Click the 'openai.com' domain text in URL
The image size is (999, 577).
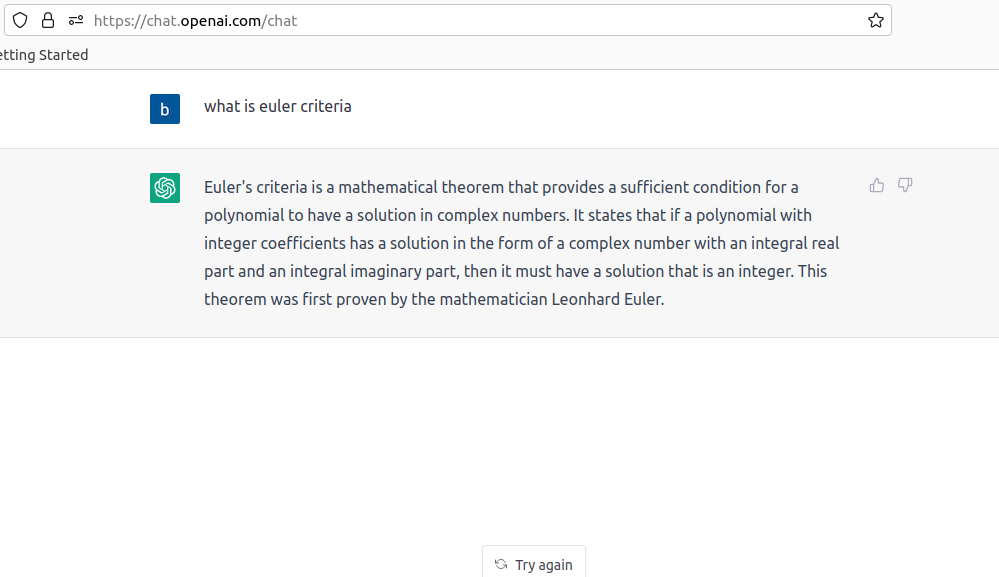220,21
